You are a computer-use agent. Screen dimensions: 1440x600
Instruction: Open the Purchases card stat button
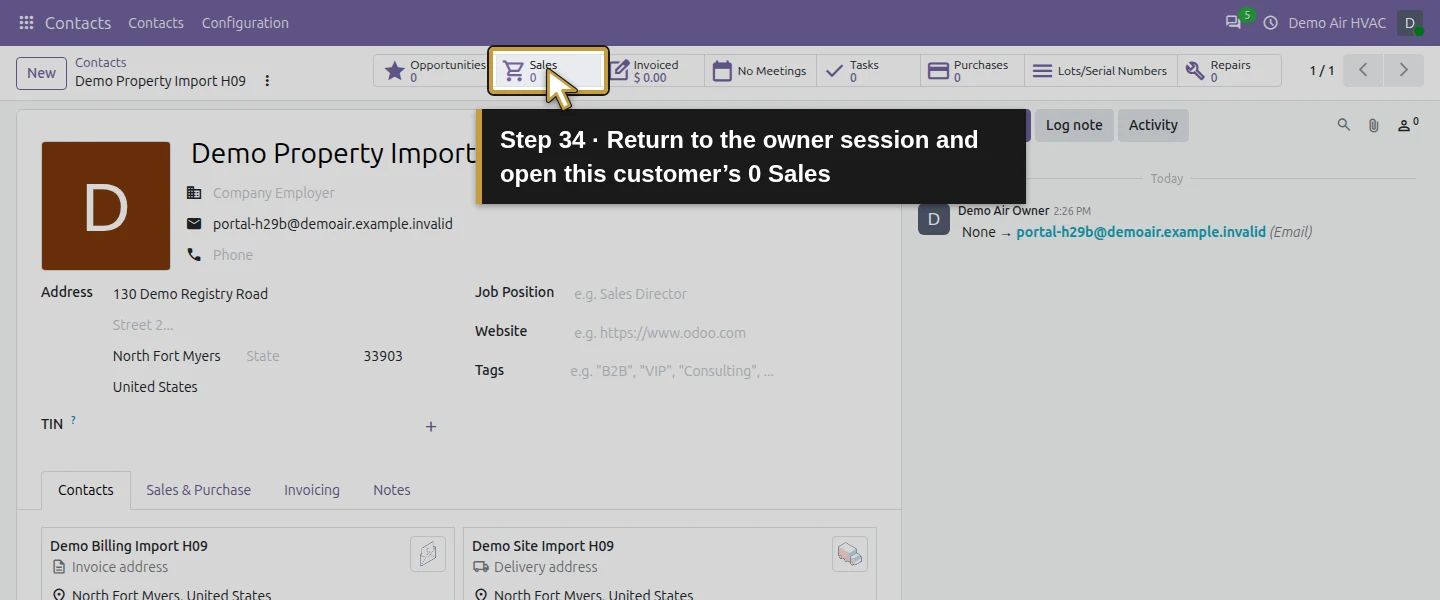click(972, 71)
